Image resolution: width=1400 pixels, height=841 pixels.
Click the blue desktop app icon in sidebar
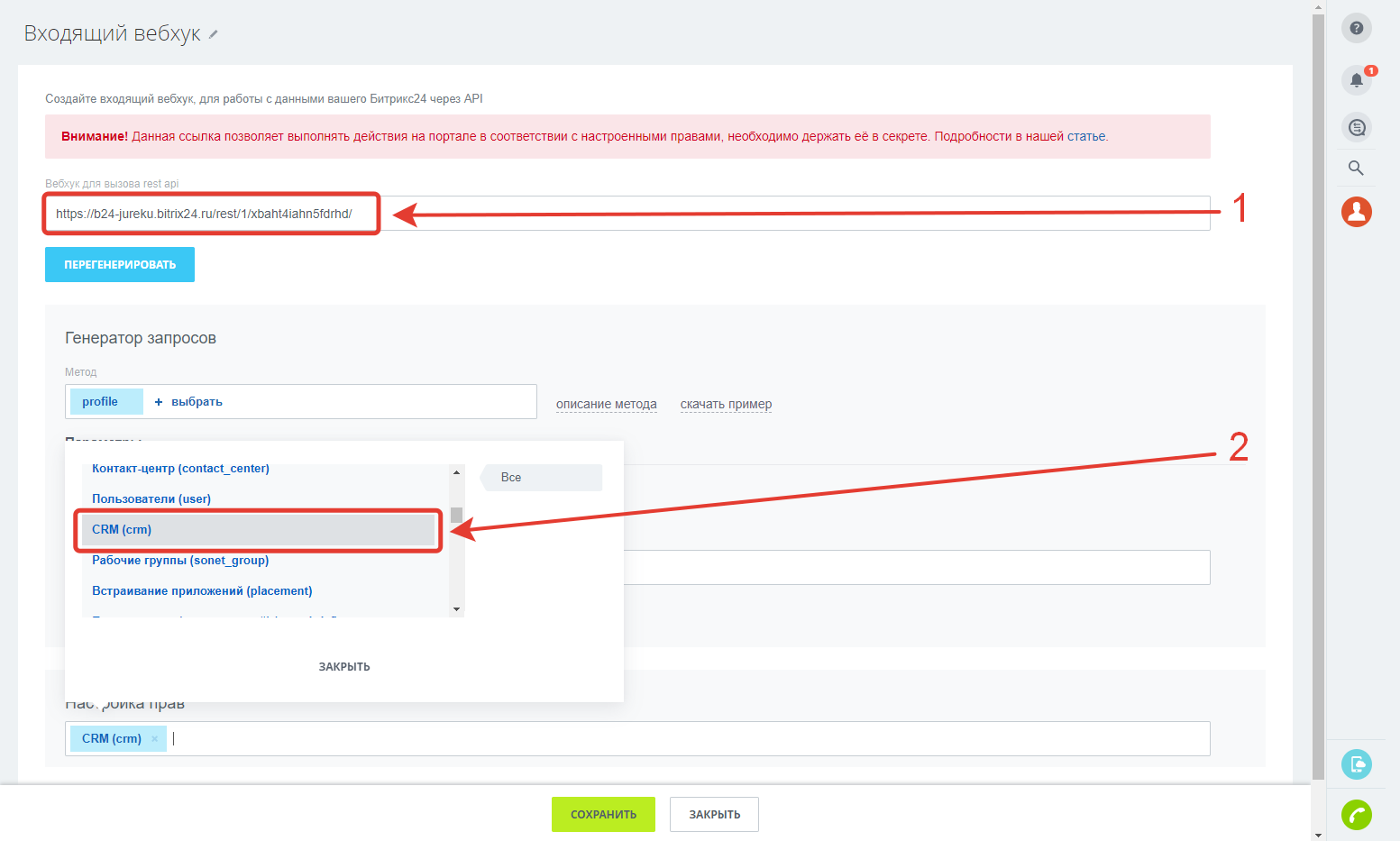tap(1356, 764)
